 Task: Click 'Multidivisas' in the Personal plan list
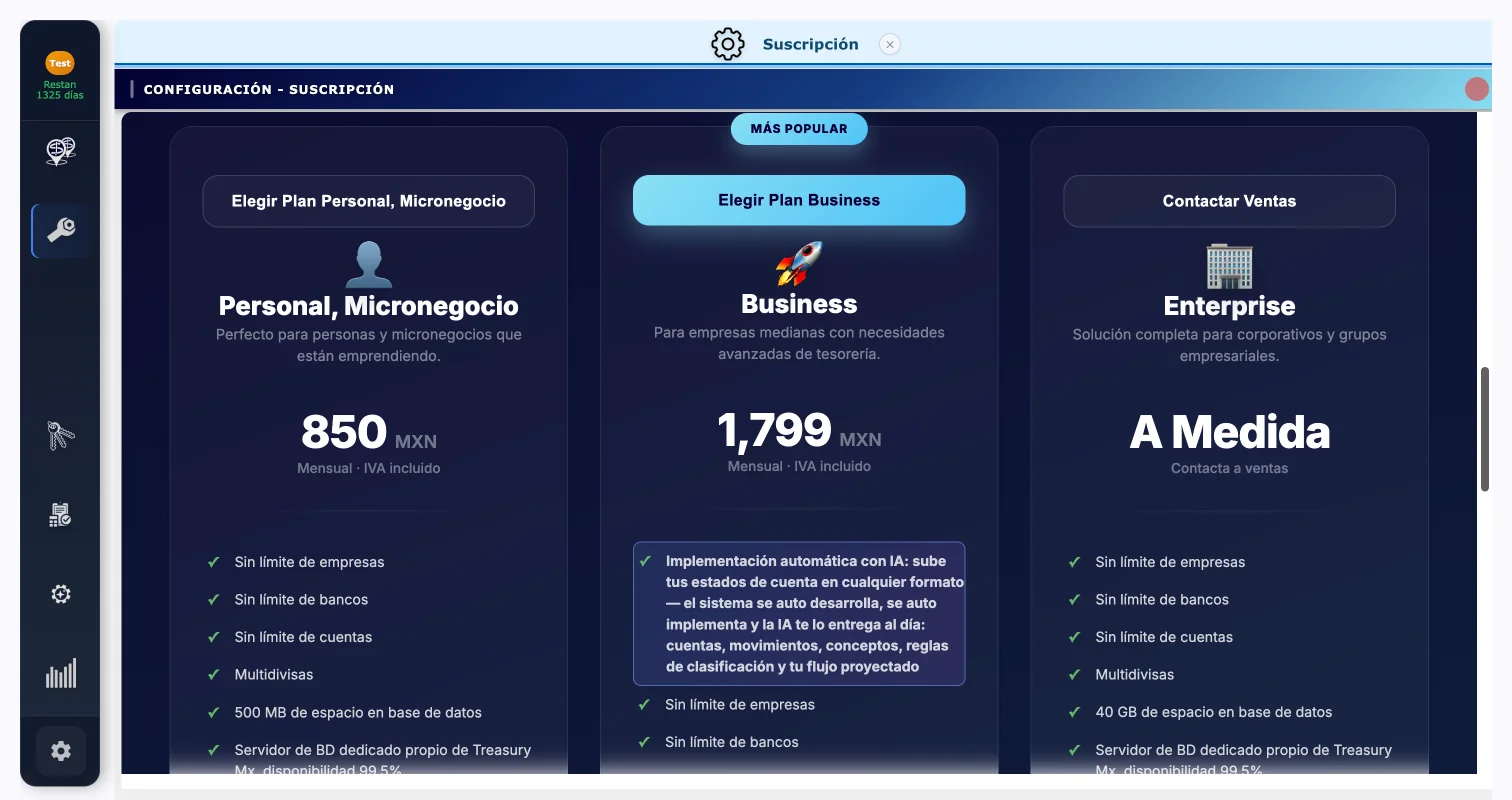pos(274,675)
